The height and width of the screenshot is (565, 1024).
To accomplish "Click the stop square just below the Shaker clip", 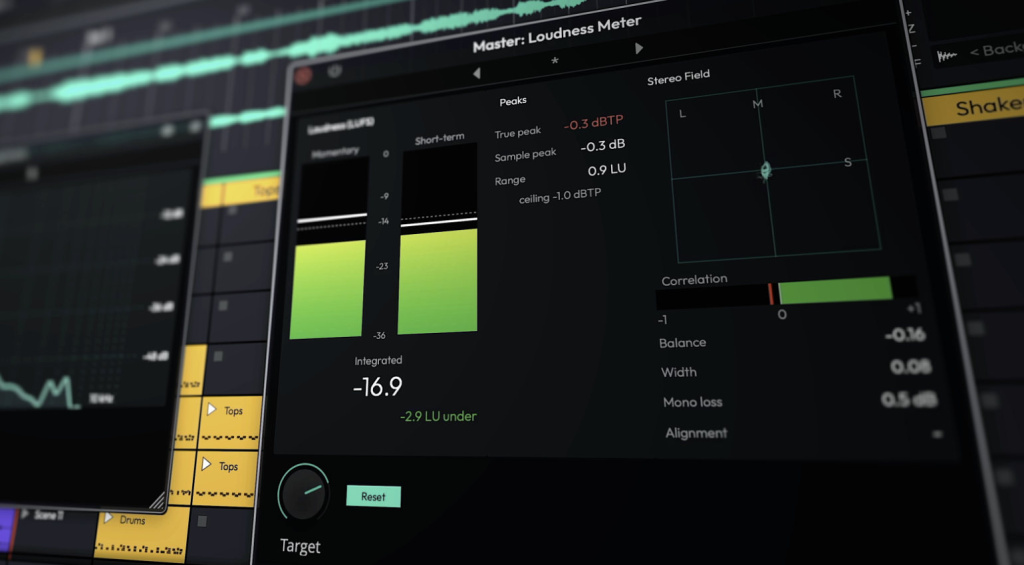I will [x=938, y=133].
